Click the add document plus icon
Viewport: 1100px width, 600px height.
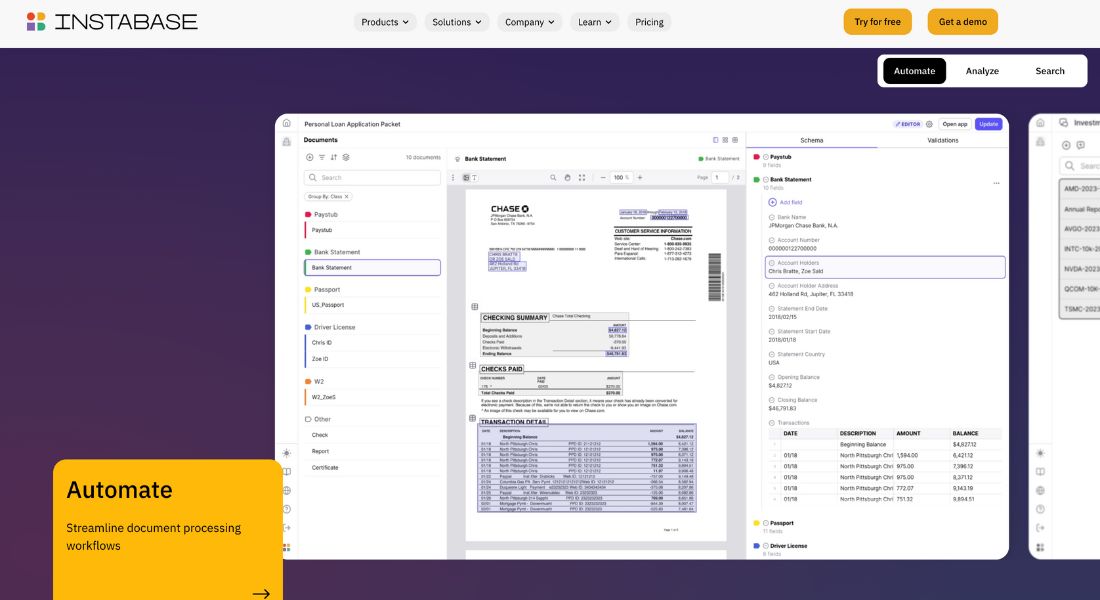(310, 157)
